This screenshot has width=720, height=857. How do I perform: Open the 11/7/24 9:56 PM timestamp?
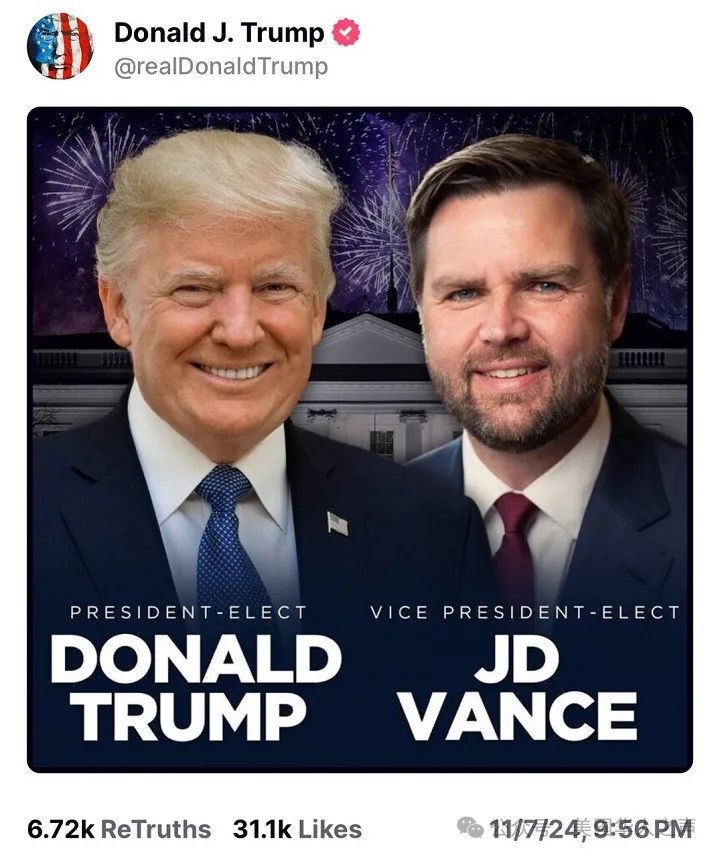[590, 829]
